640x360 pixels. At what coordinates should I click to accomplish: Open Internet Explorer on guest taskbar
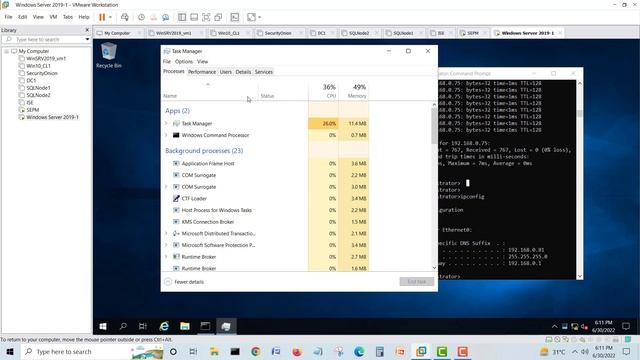[x=164, y=326]
